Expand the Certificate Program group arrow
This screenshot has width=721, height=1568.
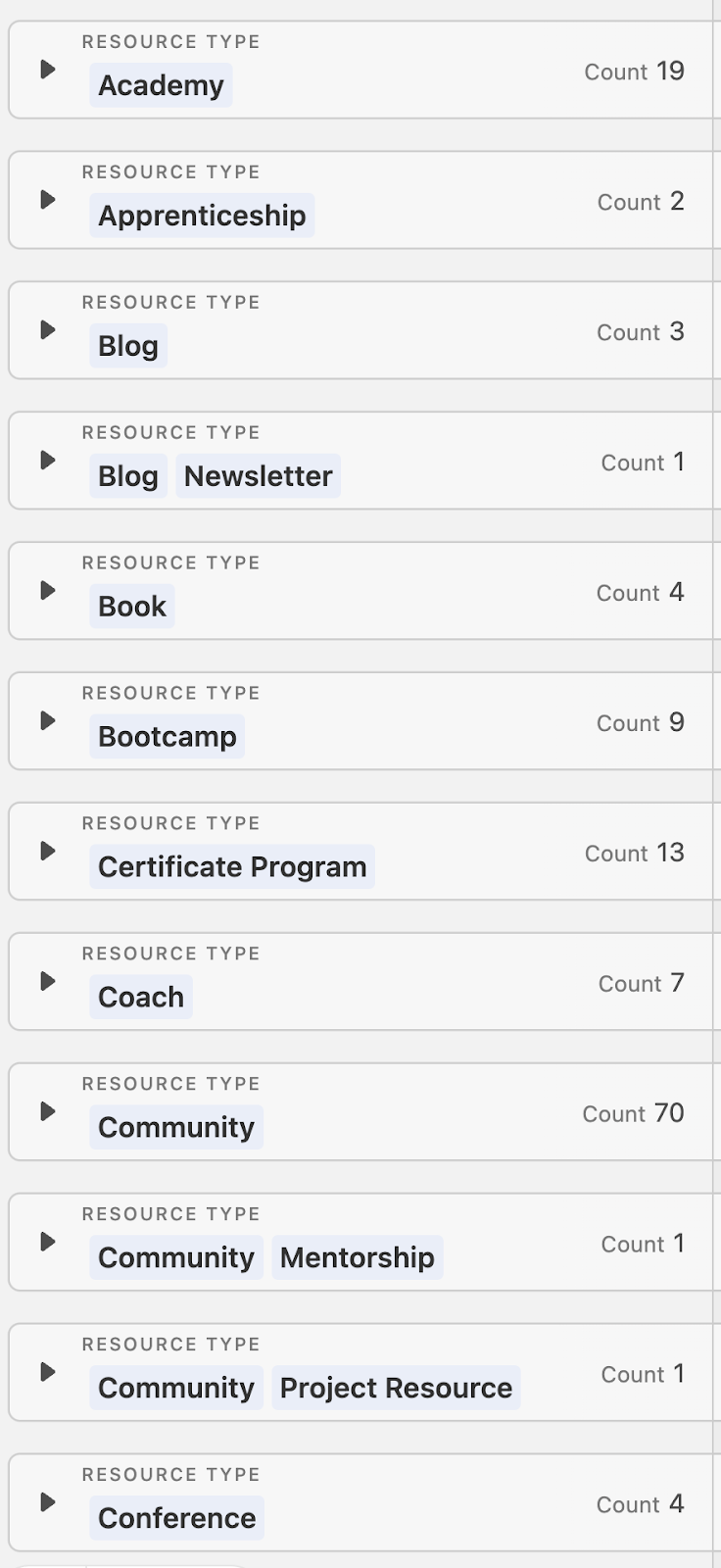tap(47, 852)
